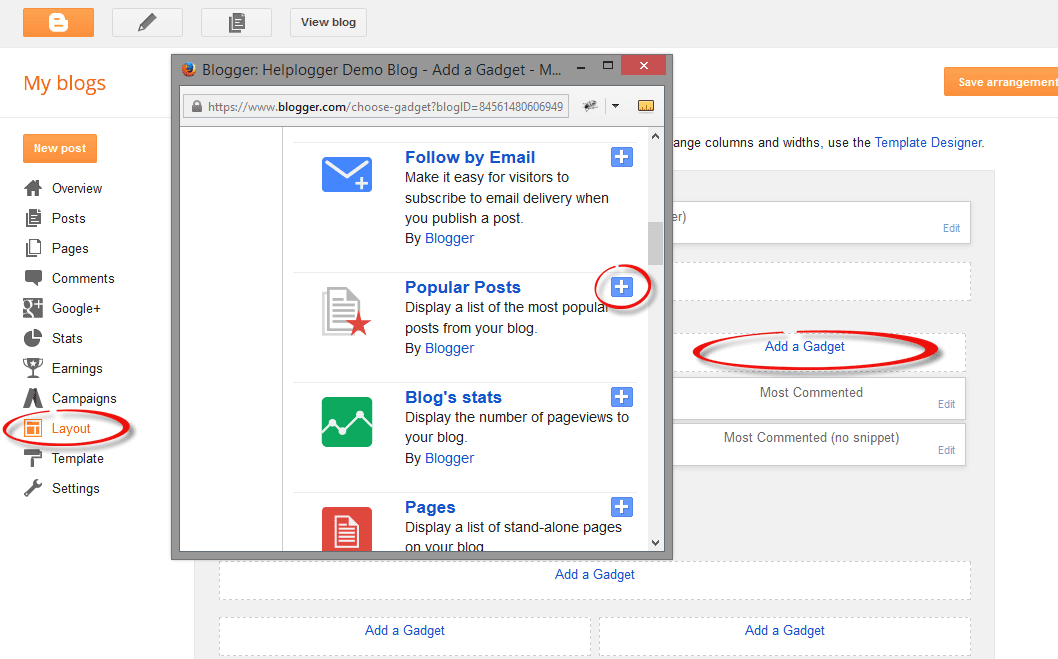Click Edit on the Most Commented gadget
Viewport: 1058px width, 659px height.
(x=946, y=404)
